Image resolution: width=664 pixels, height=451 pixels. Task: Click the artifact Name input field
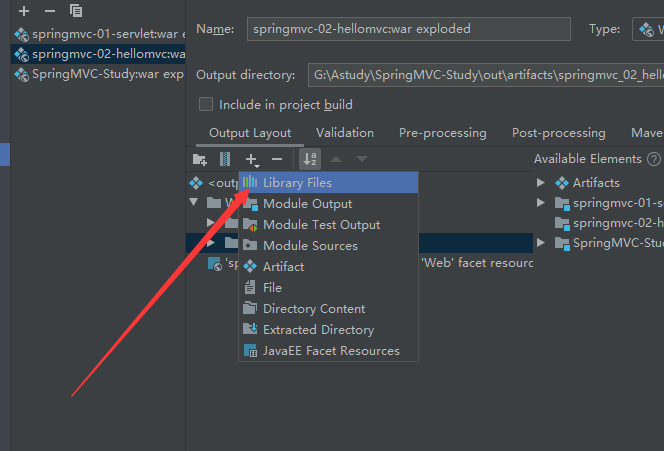click(409, 29)
